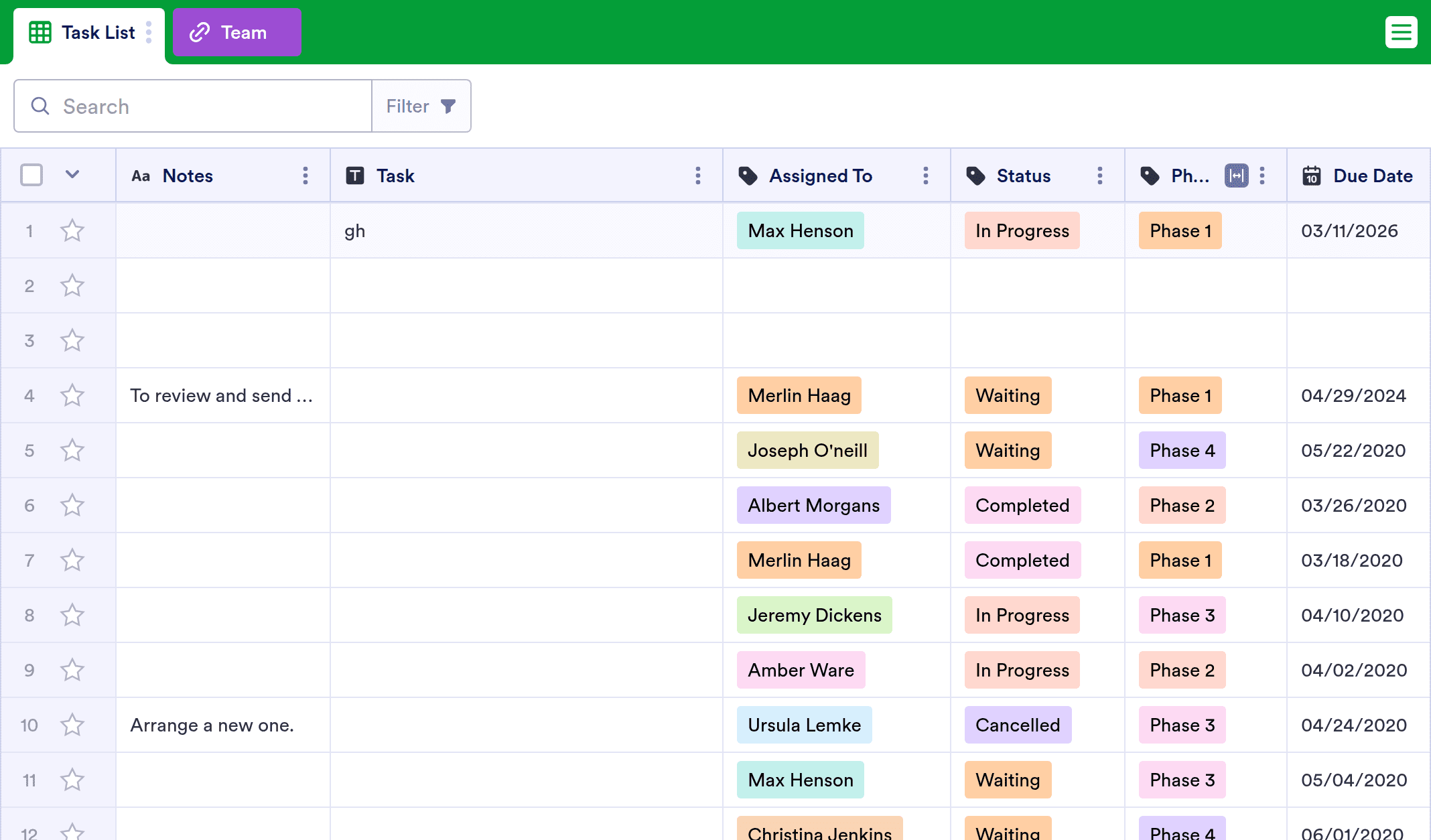Star row 1 as favorite
The width and height of the screenshot is (1431, 840).
[72, 231]
